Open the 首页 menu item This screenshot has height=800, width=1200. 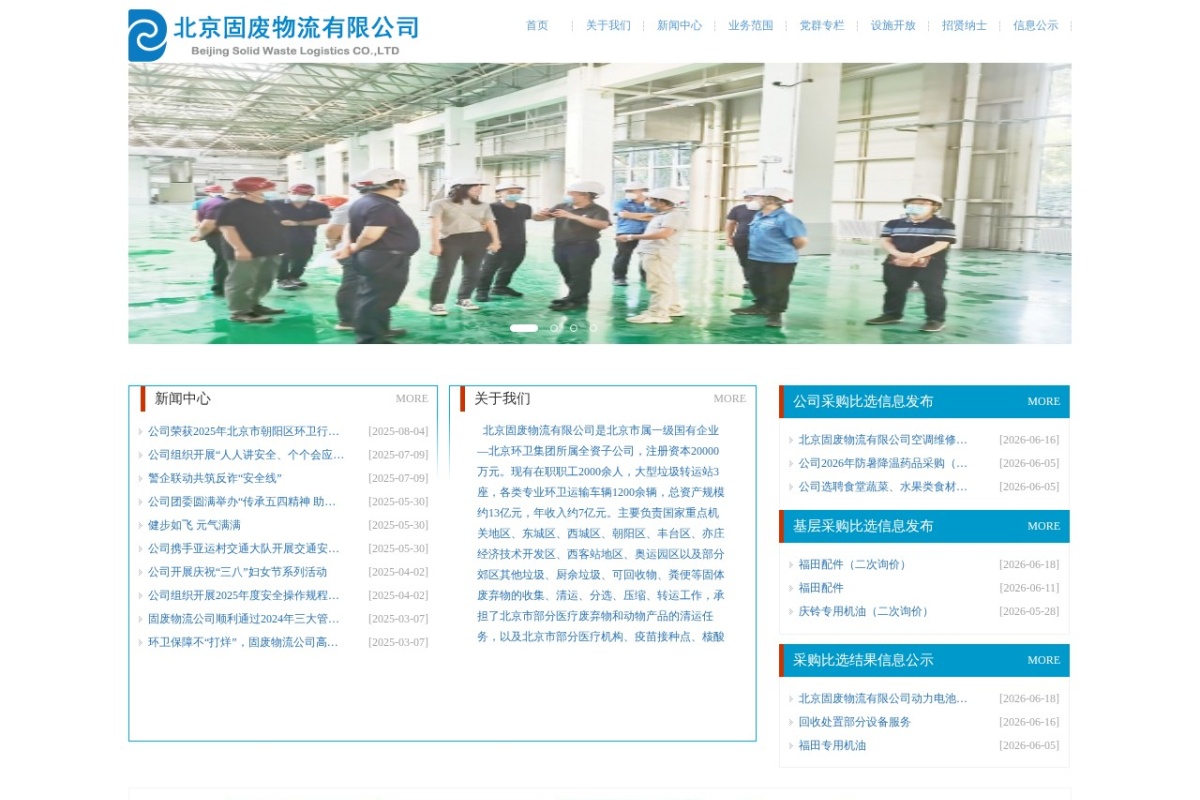click(537, 26)
